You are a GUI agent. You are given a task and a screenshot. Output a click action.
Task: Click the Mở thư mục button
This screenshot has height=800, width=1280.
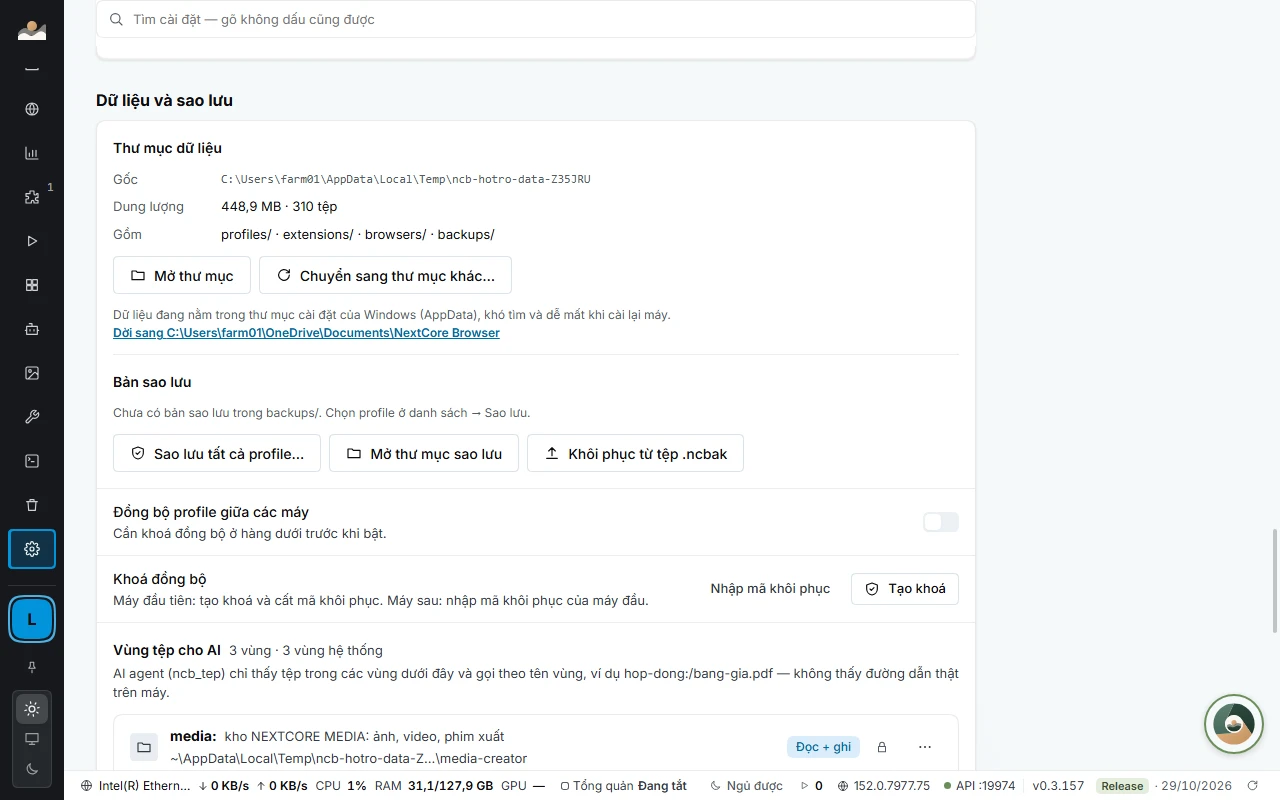point(182,275)
